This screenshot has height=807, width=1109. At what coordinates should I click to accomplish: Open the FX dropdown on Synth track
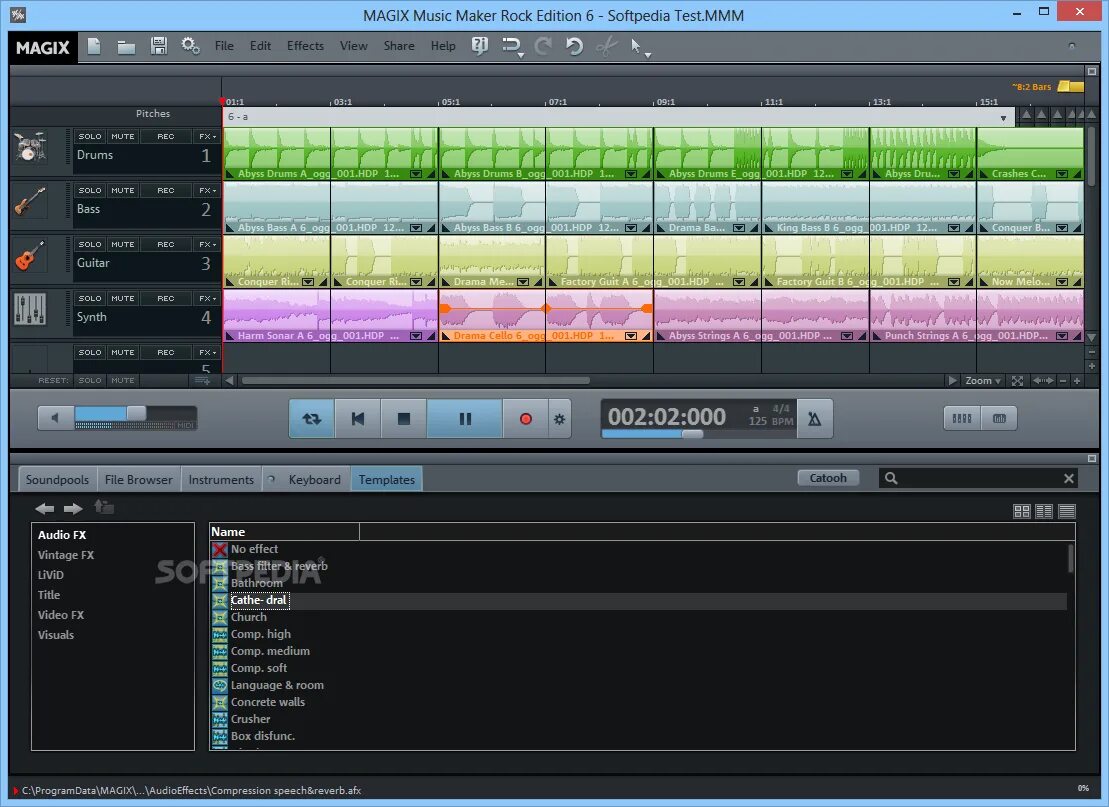pyautogui.click(x=207, y=298)
